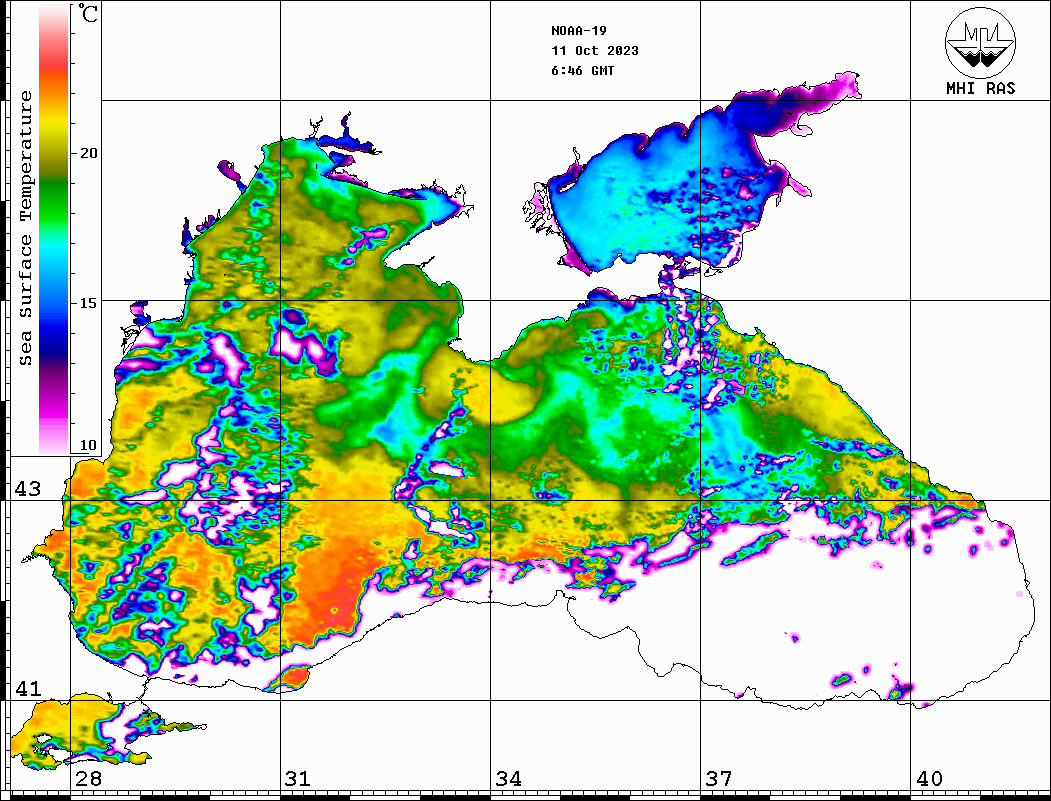Click longitude label '34'

tap(509, 779)
